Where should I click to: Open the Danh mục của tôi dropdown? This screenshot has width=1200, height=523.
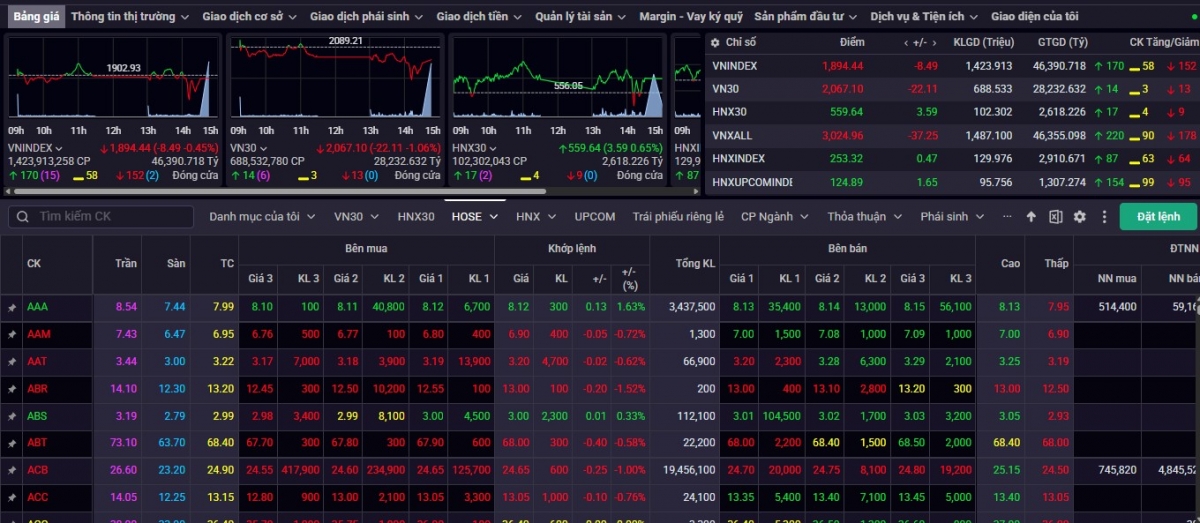coord(262,217)
